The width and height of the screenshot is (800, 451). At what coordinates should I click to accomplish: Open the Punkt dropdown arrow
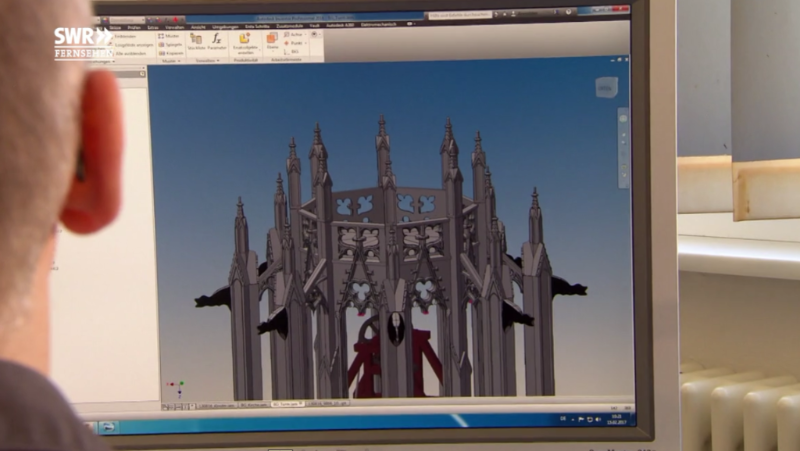click(306, 43)
